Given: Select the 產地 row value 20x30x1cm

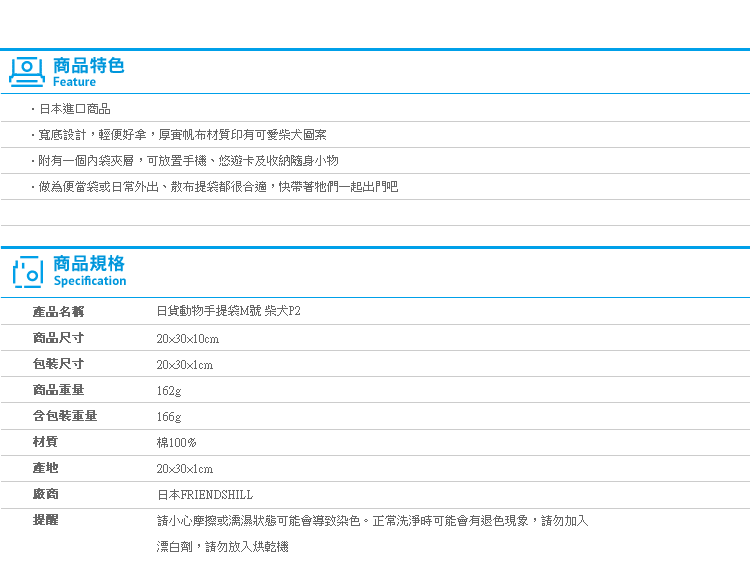Looking at the screenshot, I should 185,469.
